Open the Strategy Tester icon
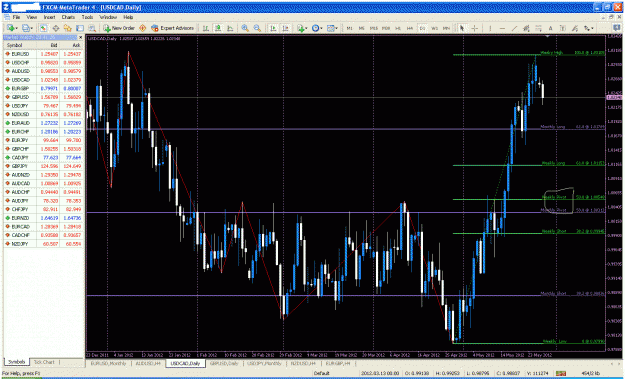 [x=92, y=28]
